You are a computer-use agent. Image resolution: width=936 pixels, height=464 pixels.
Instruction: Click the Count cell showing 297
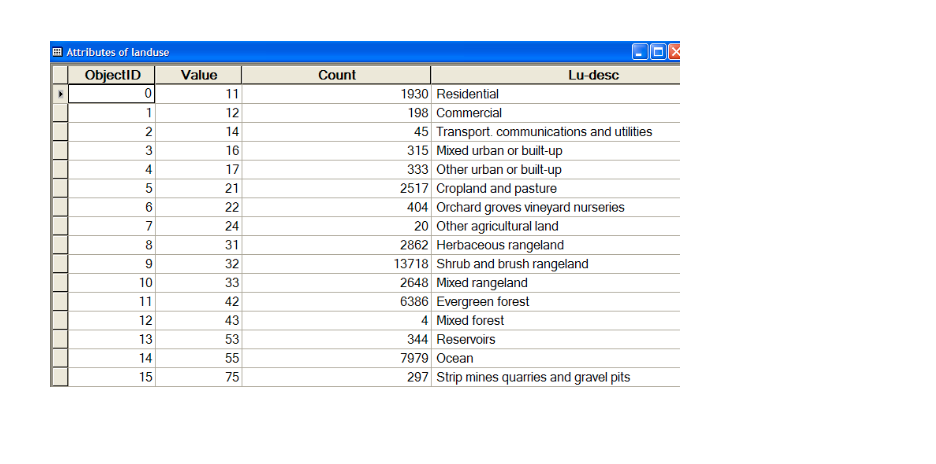pos(337,377)
